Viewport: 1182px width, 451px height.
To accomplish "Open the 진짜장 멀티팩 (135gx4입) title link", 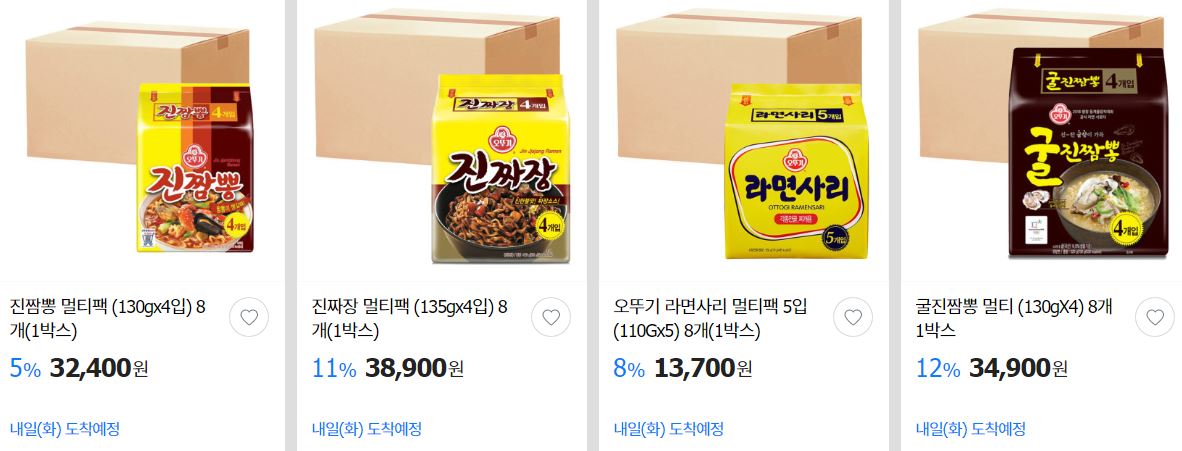I will pos(410,318).
